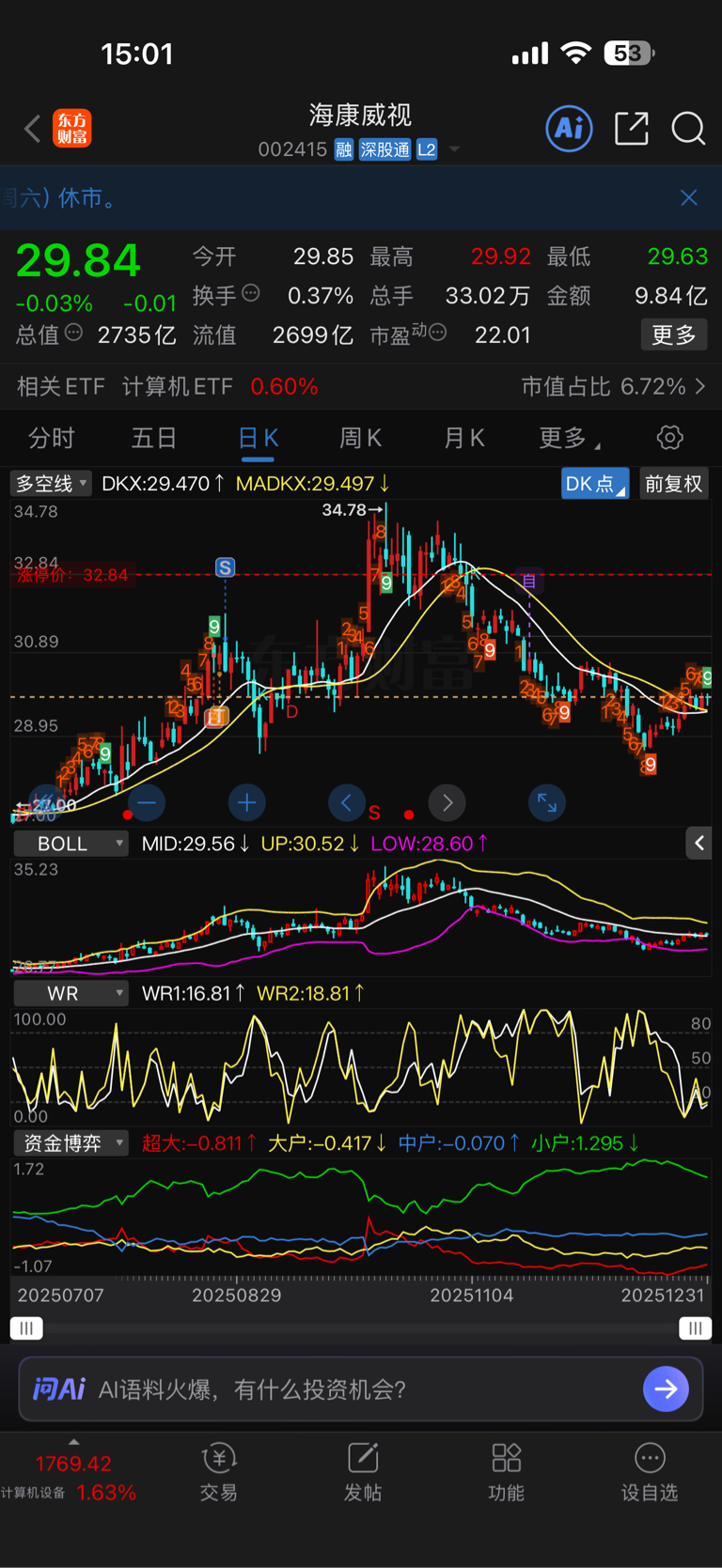Image resolution: width=722 pixels, height=1568 pixels.
Task: Tap the 超大:-0.811 value
Action: (x=199, y=1143)
